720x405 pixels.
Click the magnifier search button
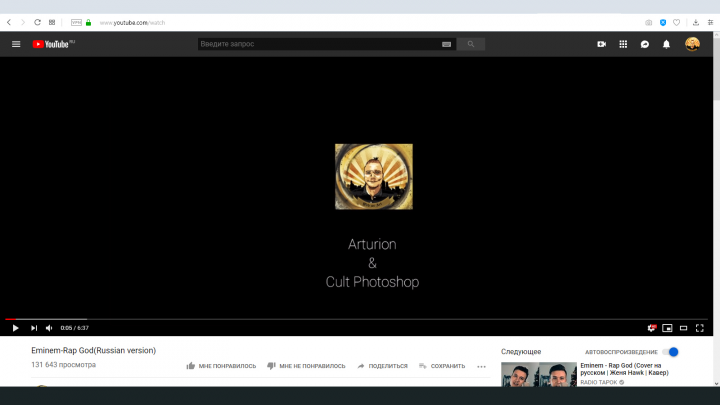tap(471, 44)
